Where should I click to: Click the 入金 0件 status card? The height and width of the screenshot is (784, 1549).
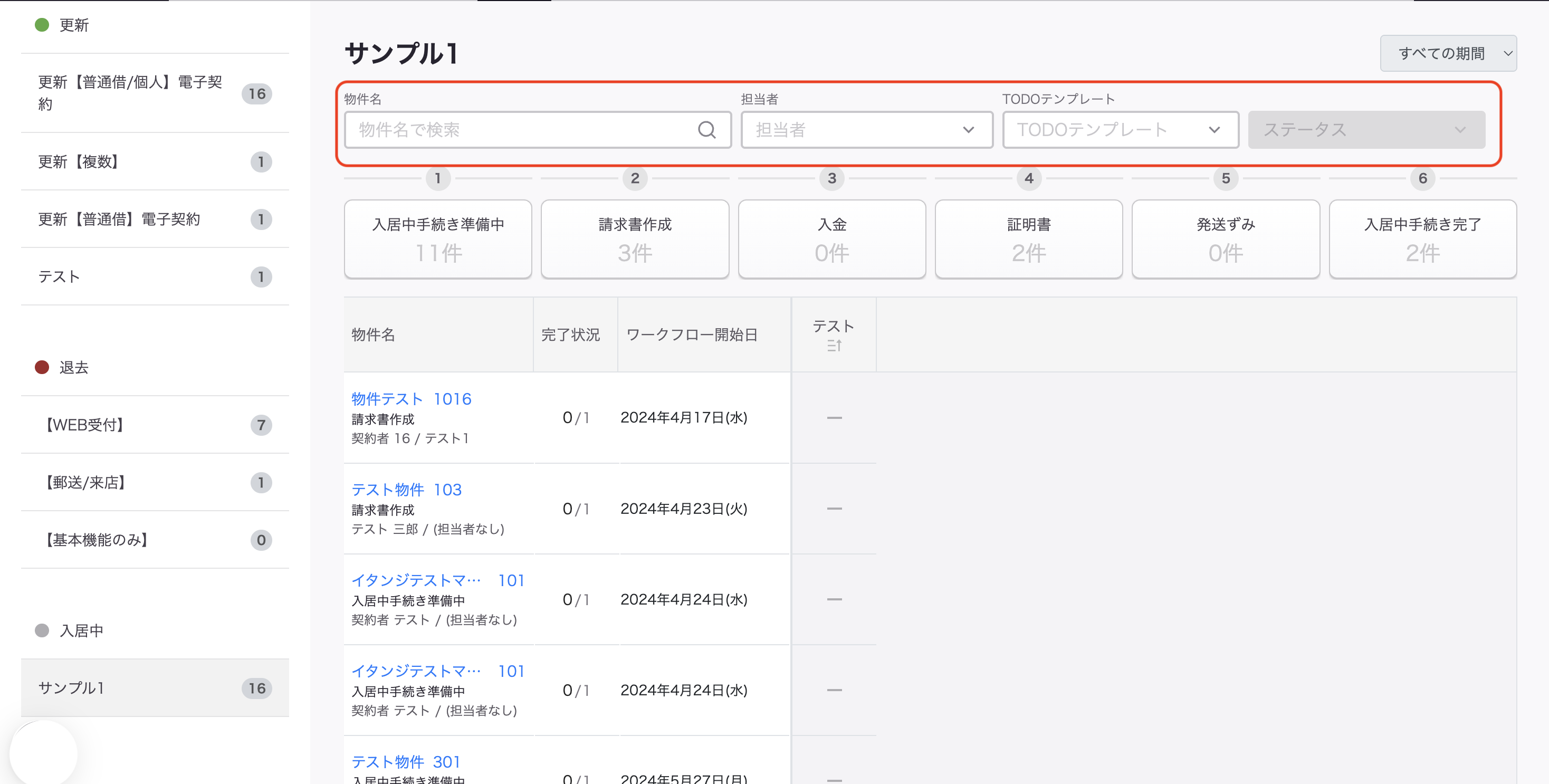[832, 238]
